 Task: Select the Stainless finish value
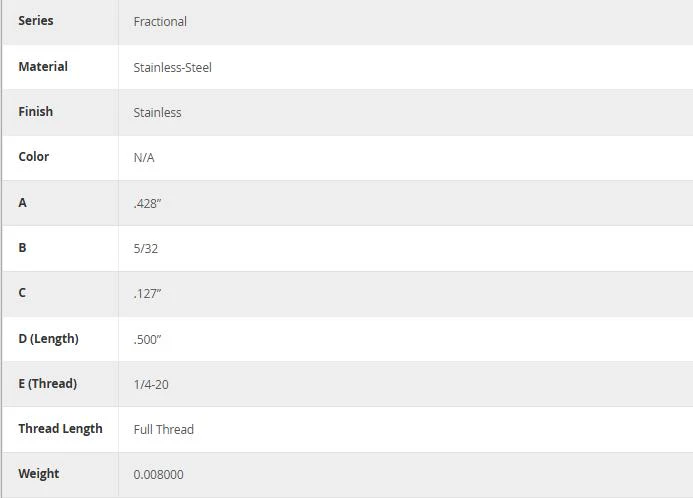pyautogui.click(x=157, y=113)
